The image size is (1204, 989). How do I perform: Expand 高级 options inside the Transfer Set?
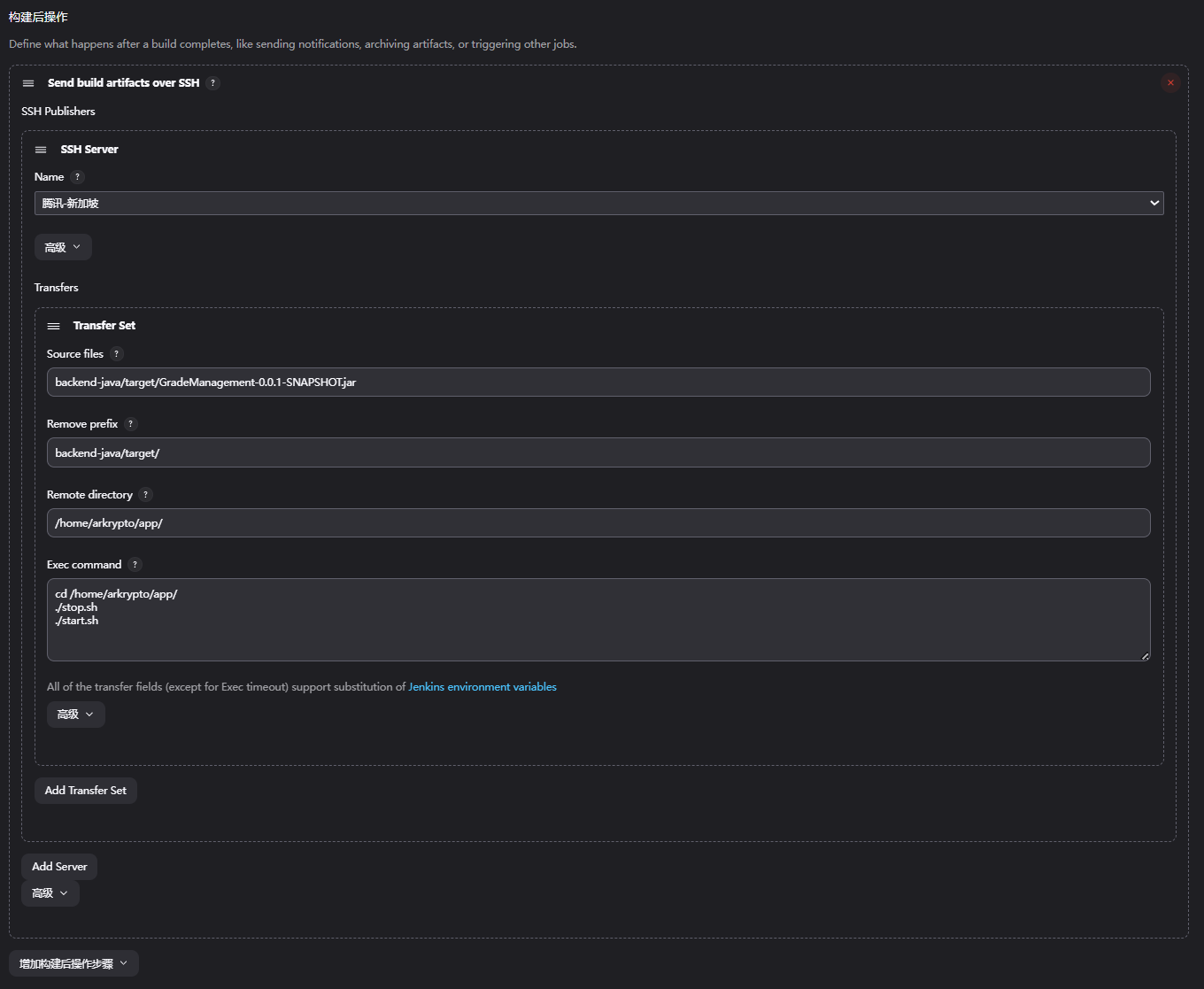tap(75, 715)
